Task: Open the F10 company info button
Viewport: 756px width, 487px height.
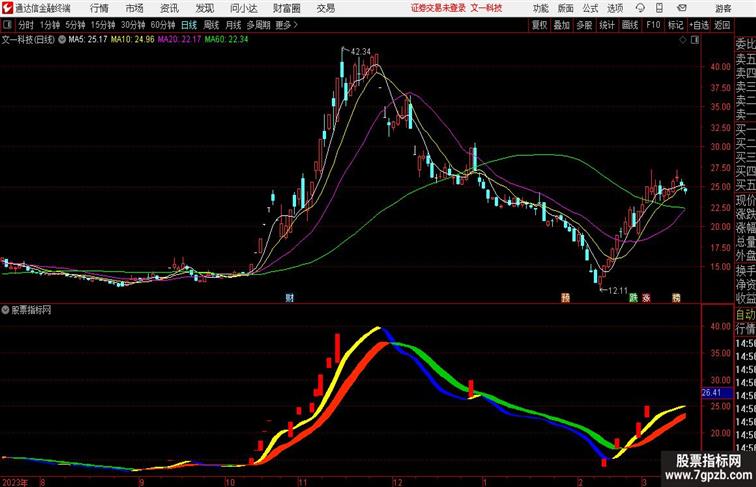Action: click(653, 25)
